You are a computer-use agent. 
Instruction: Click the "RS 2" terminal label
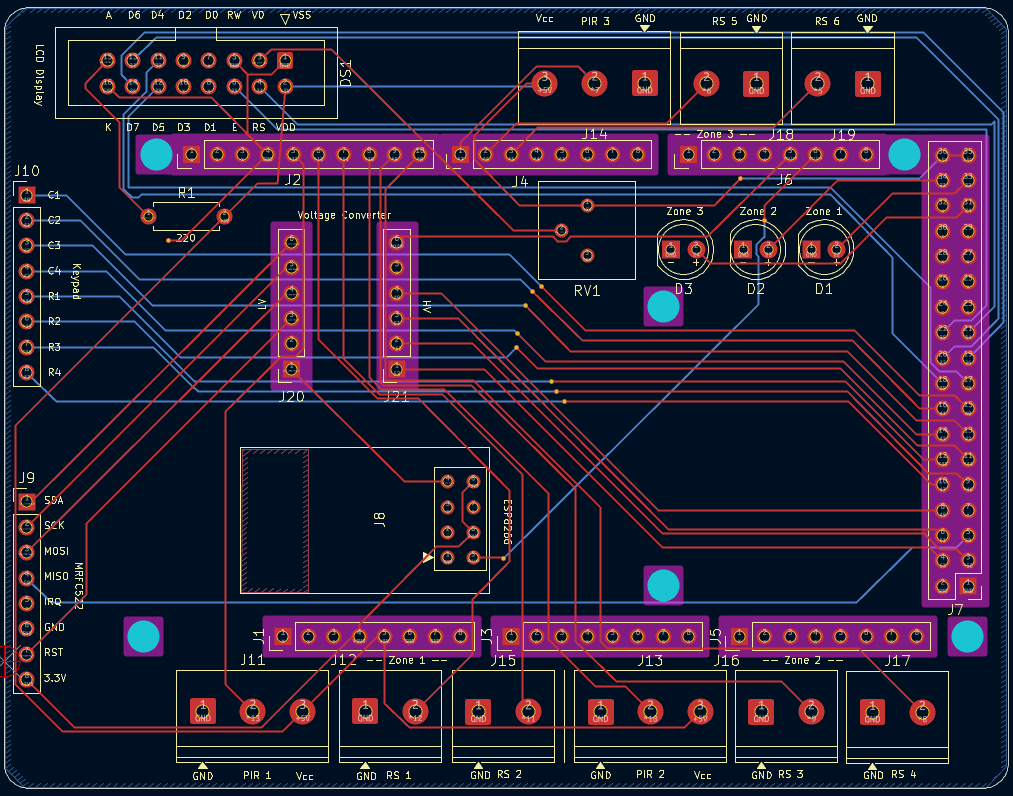[x=509, y=774]
